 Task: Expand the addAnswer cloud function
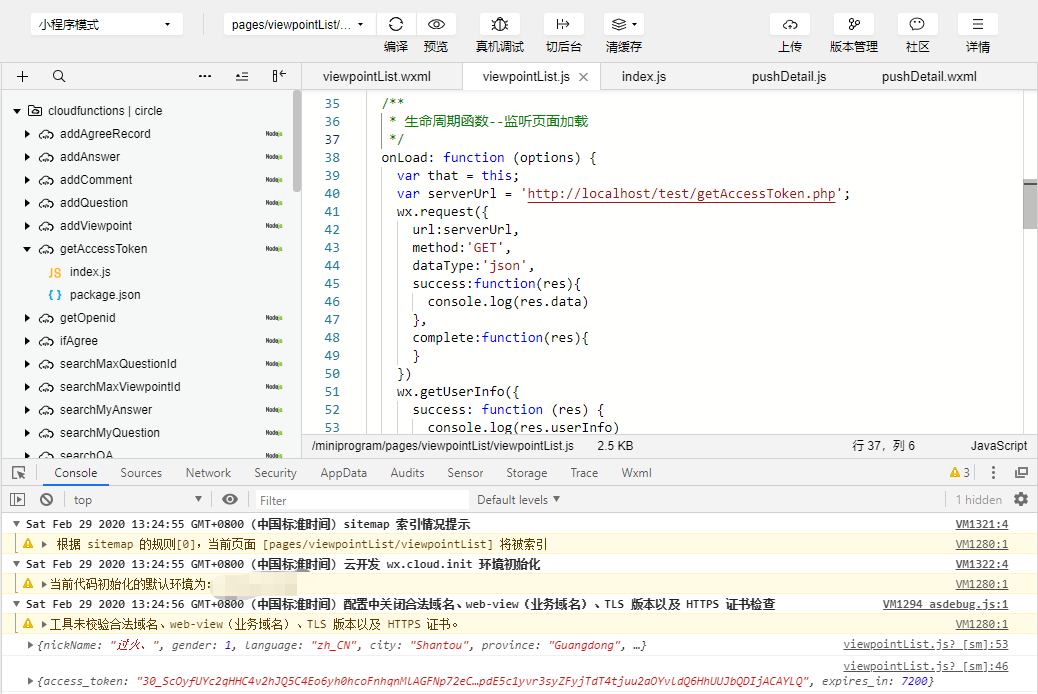pyautogui.click(x=27, y=157)
